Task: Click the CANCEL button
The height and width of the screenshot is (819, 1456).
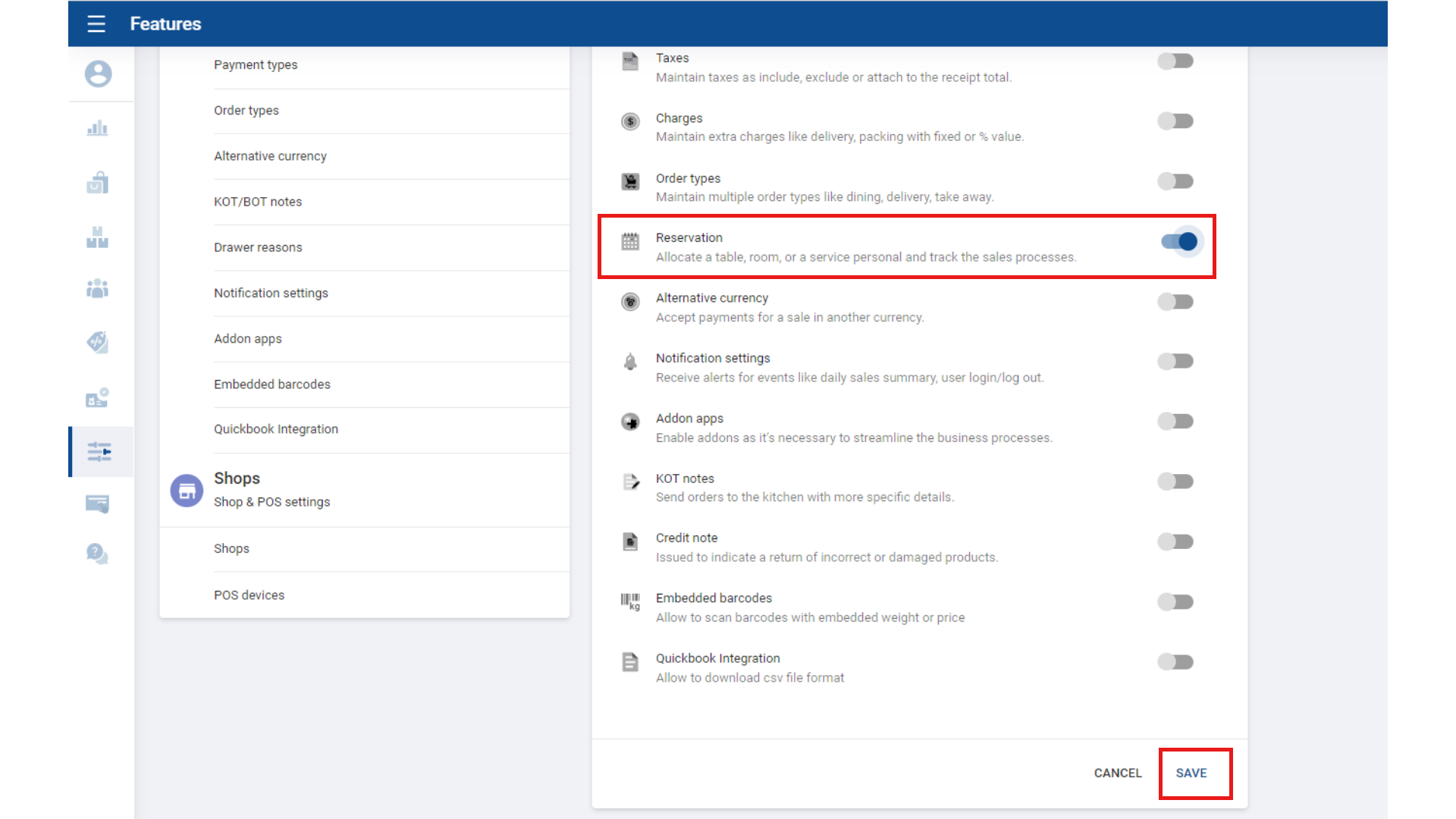Action: click(x=1117, y=773)
